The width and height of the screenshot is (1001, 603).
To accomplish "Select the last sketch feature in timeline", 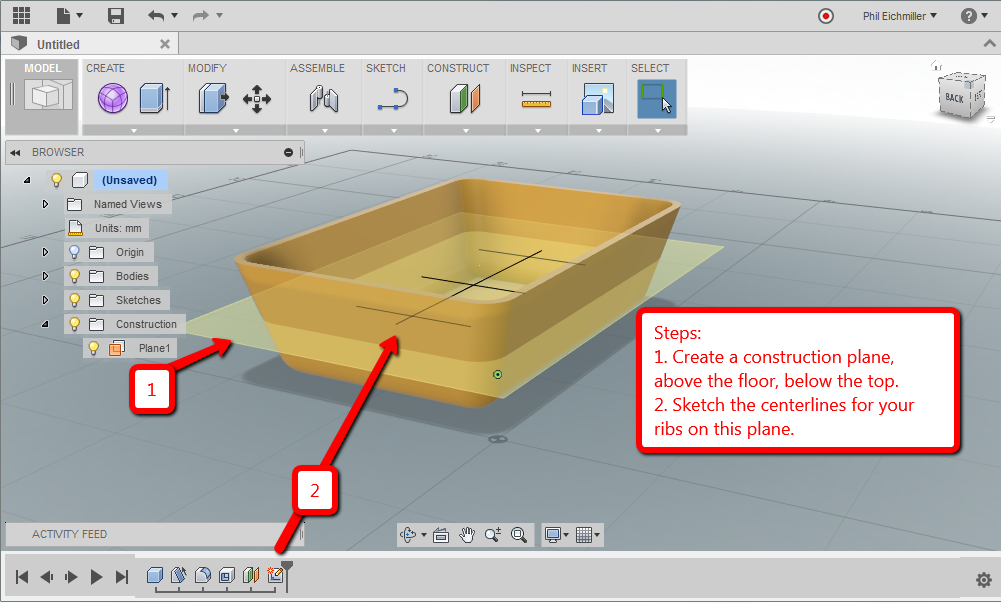I will pos(275,575).
